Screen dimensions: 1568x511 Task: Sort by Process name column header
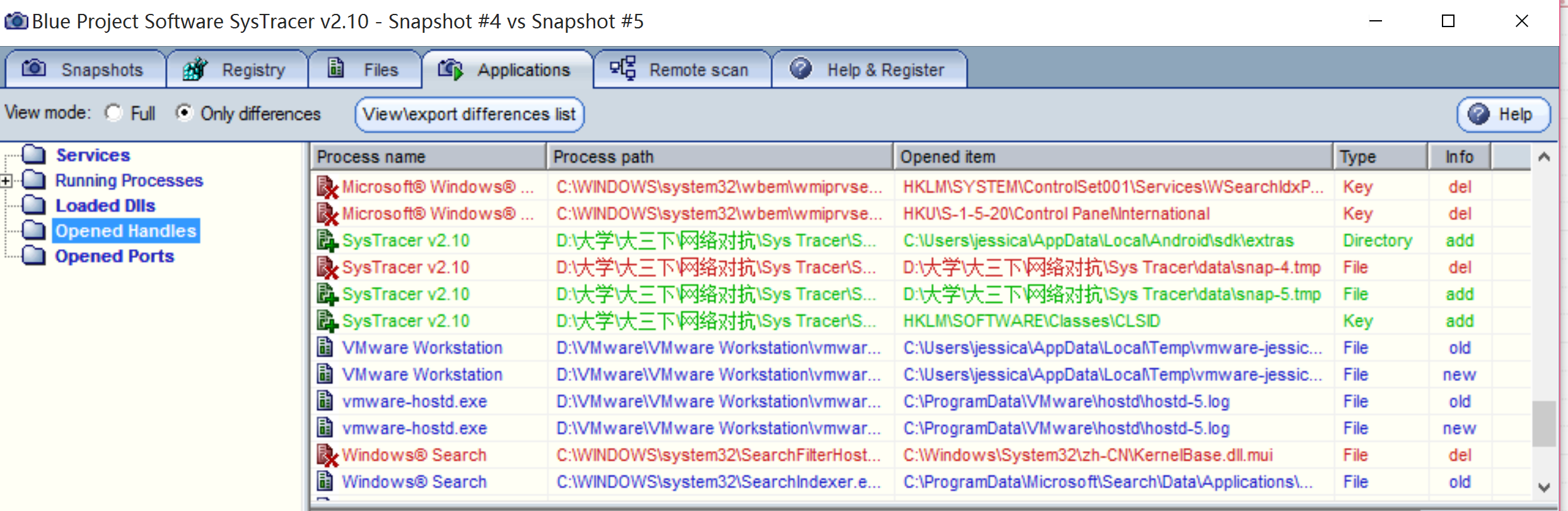coord(429,156)
